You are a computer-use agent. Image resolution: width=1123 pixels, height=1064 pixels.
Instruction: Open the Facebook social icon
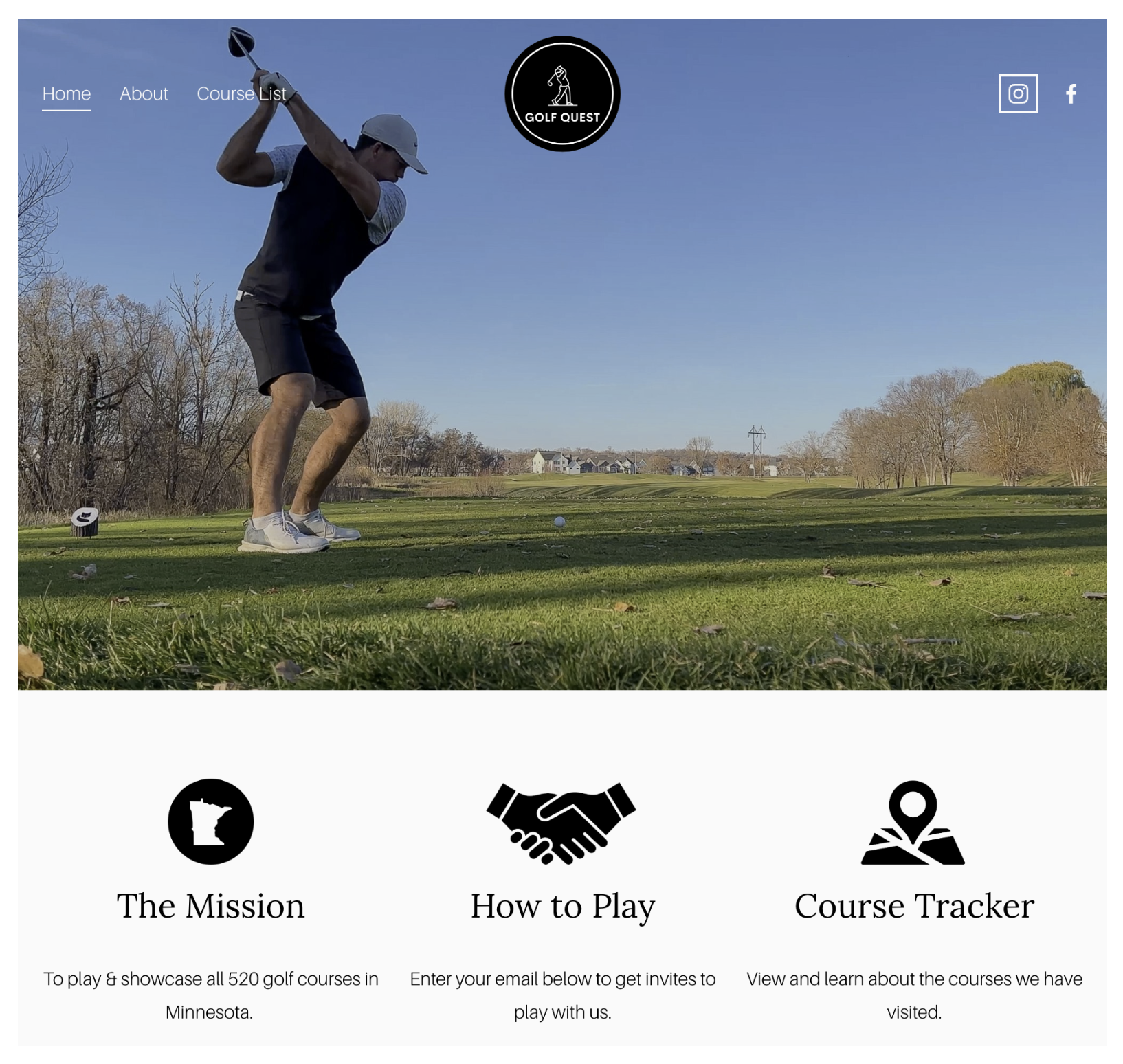pyautogui.click(x=1071, y=93)
